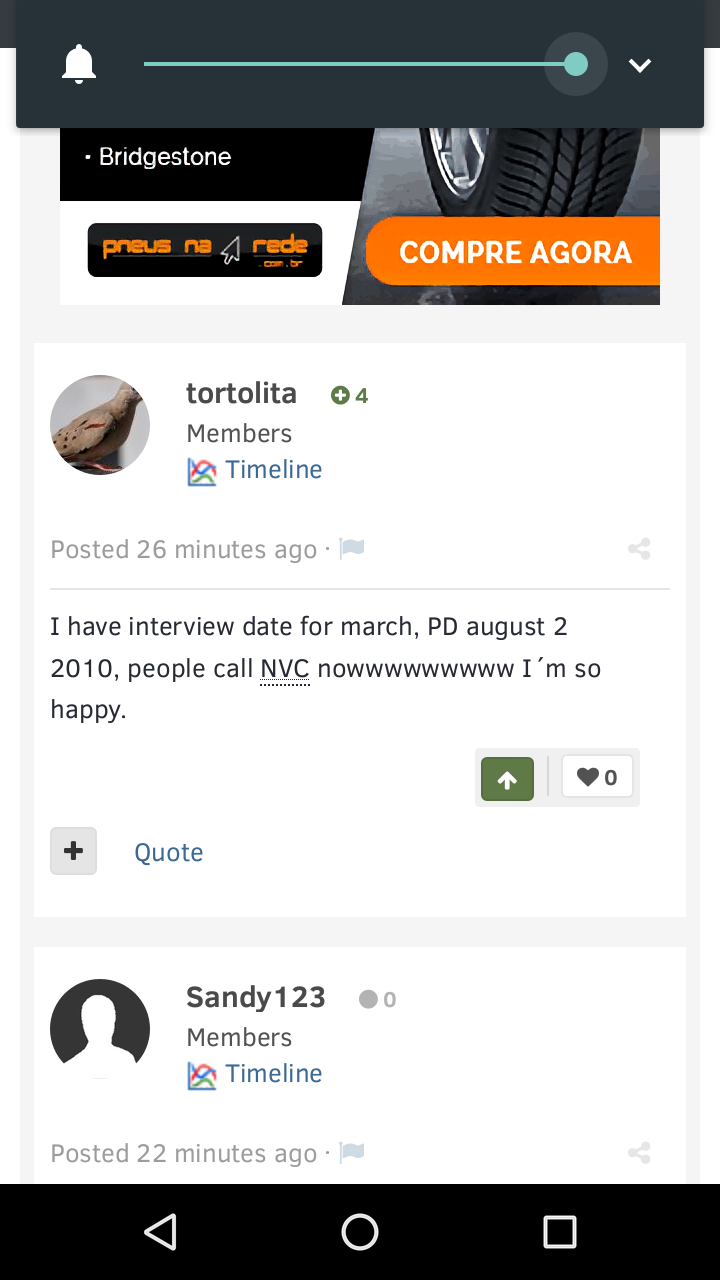Upvote tortolita's post with green arrow
Viewport: 720px width, 1280px height.
point(507,779)
